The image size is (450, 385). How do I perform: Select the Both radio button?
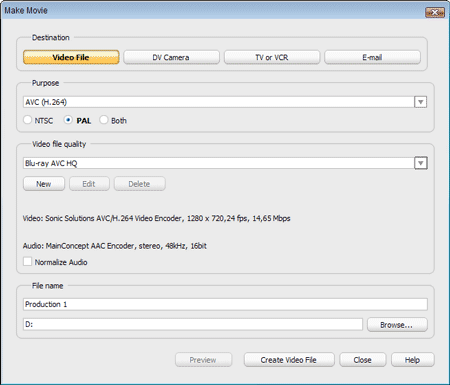click(x=104, y=120)
